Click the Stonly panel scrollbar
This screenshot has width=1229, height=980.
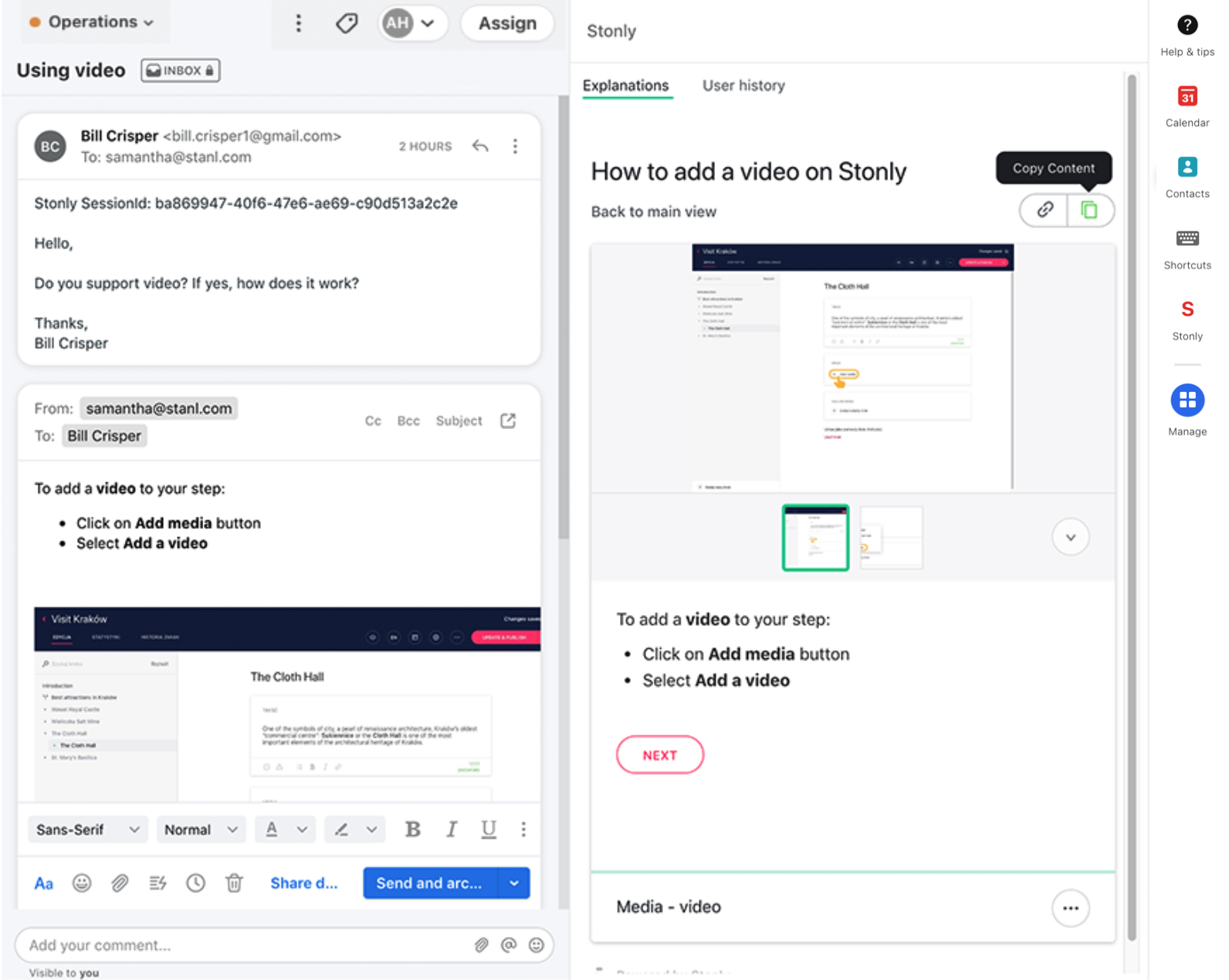[x=1132, y=508]
